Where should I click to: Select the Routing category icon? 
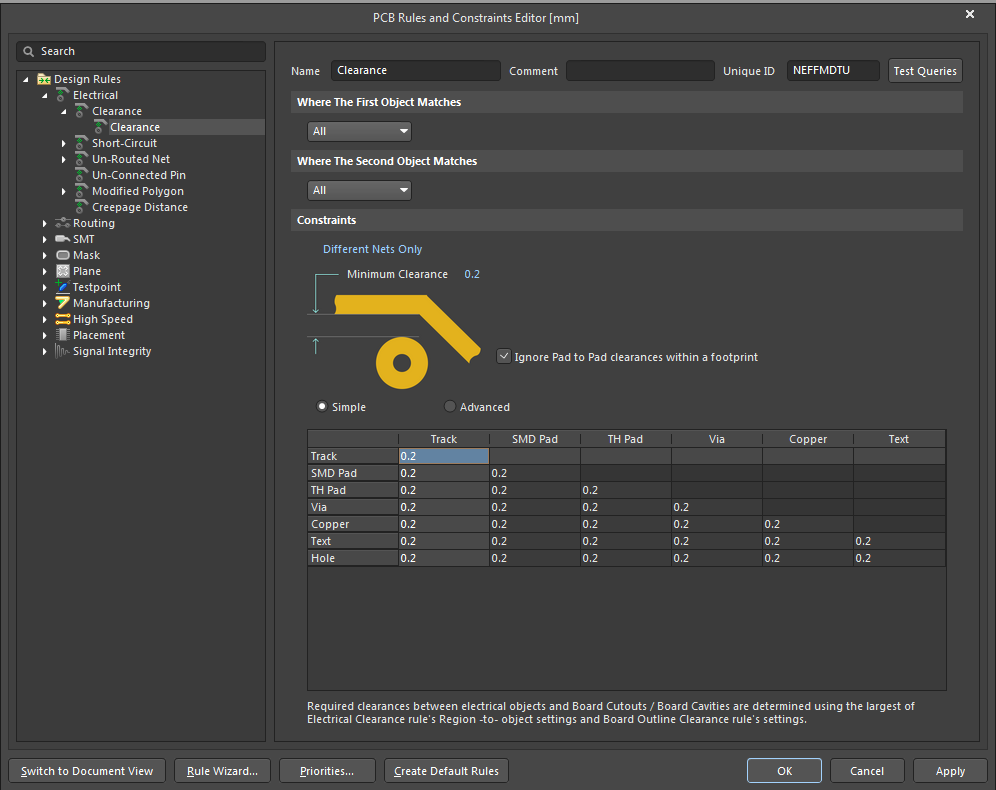coord(63,223)
